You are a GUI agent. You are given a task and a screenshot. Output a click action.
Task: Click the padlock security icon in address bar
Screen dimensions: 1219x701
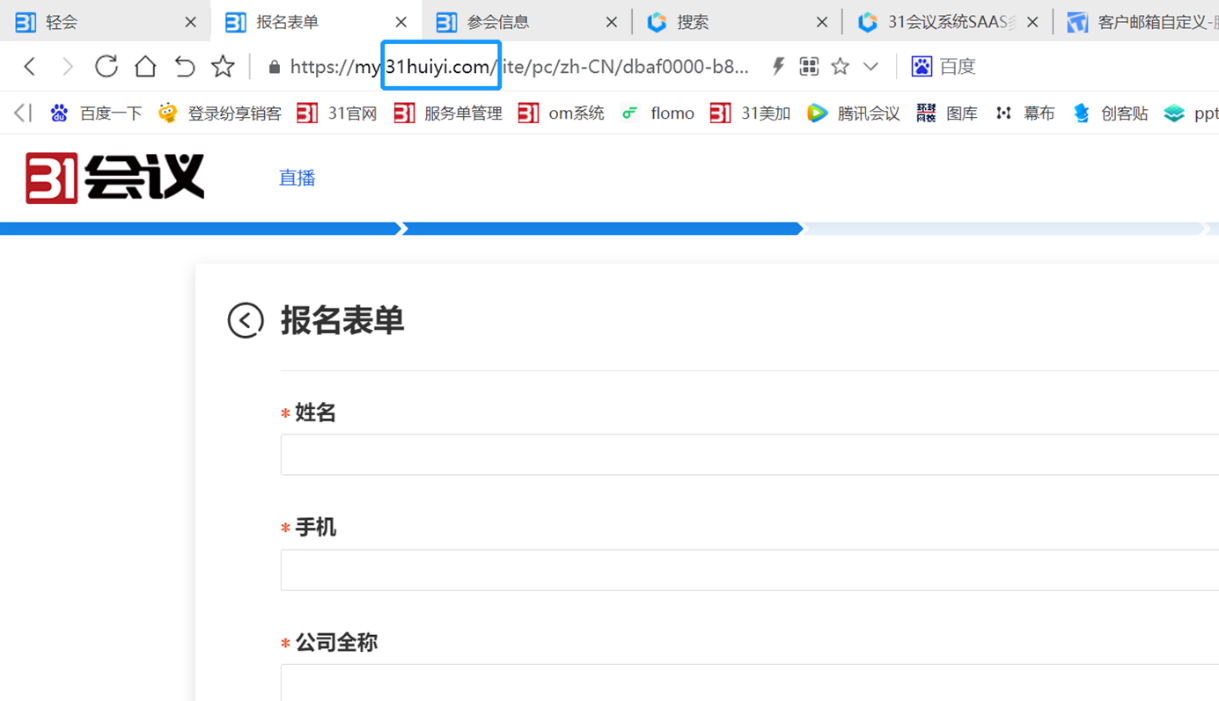pos(274,68)
